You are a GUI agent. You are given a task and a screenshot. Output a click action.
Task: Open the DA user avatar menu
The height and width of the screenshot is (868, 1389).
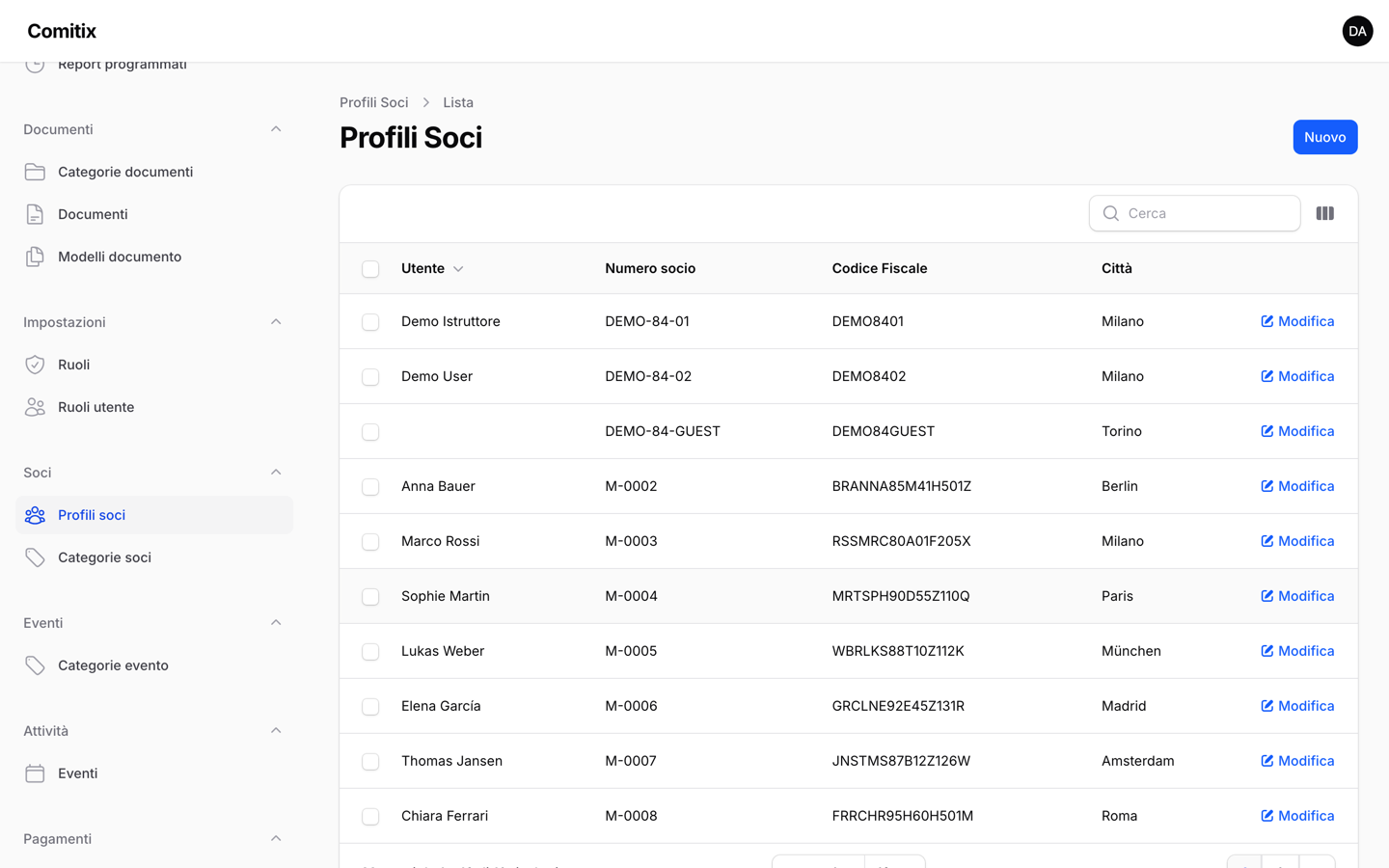pyautogui.click(x=1357, y=31)
